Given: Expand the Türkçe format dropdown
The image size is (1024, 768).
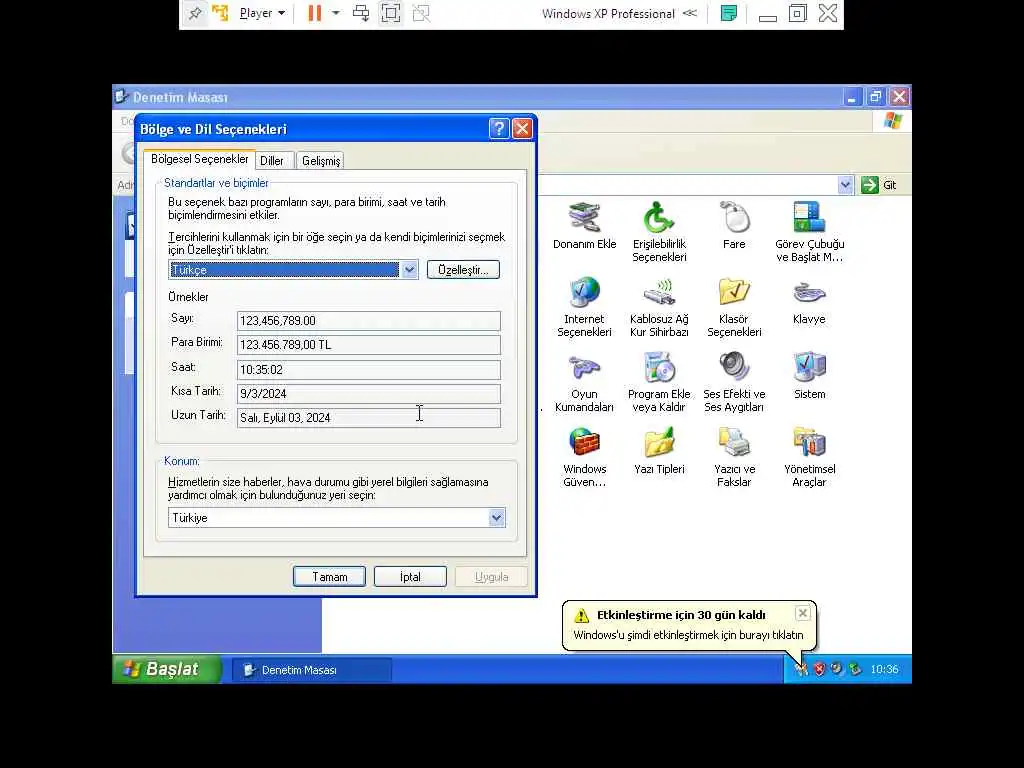Looking at the screenshot, I should [x=409, y=270].
